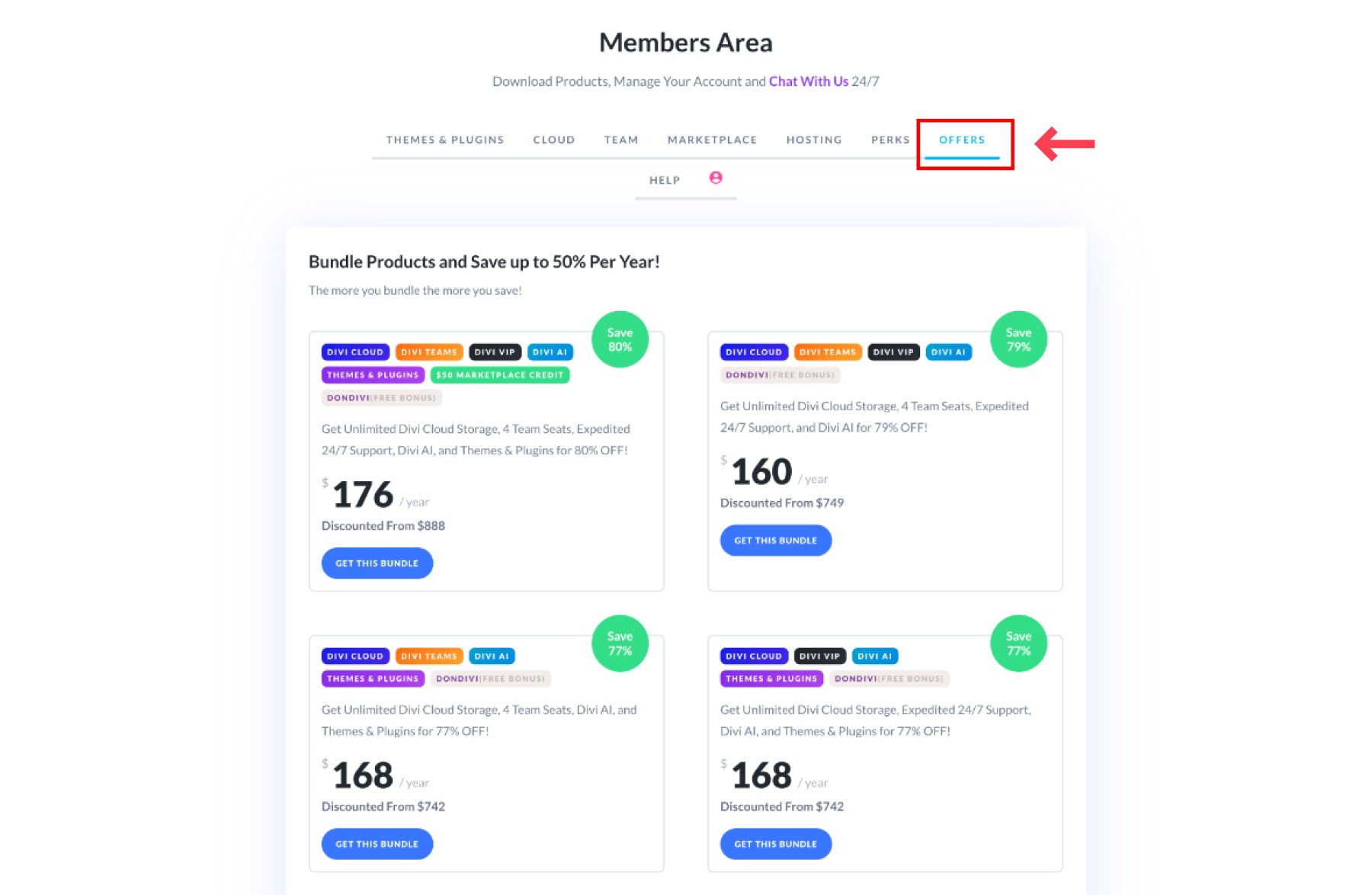Click the Divi Cloud tag in 80% bundle

tap(355, 352)
